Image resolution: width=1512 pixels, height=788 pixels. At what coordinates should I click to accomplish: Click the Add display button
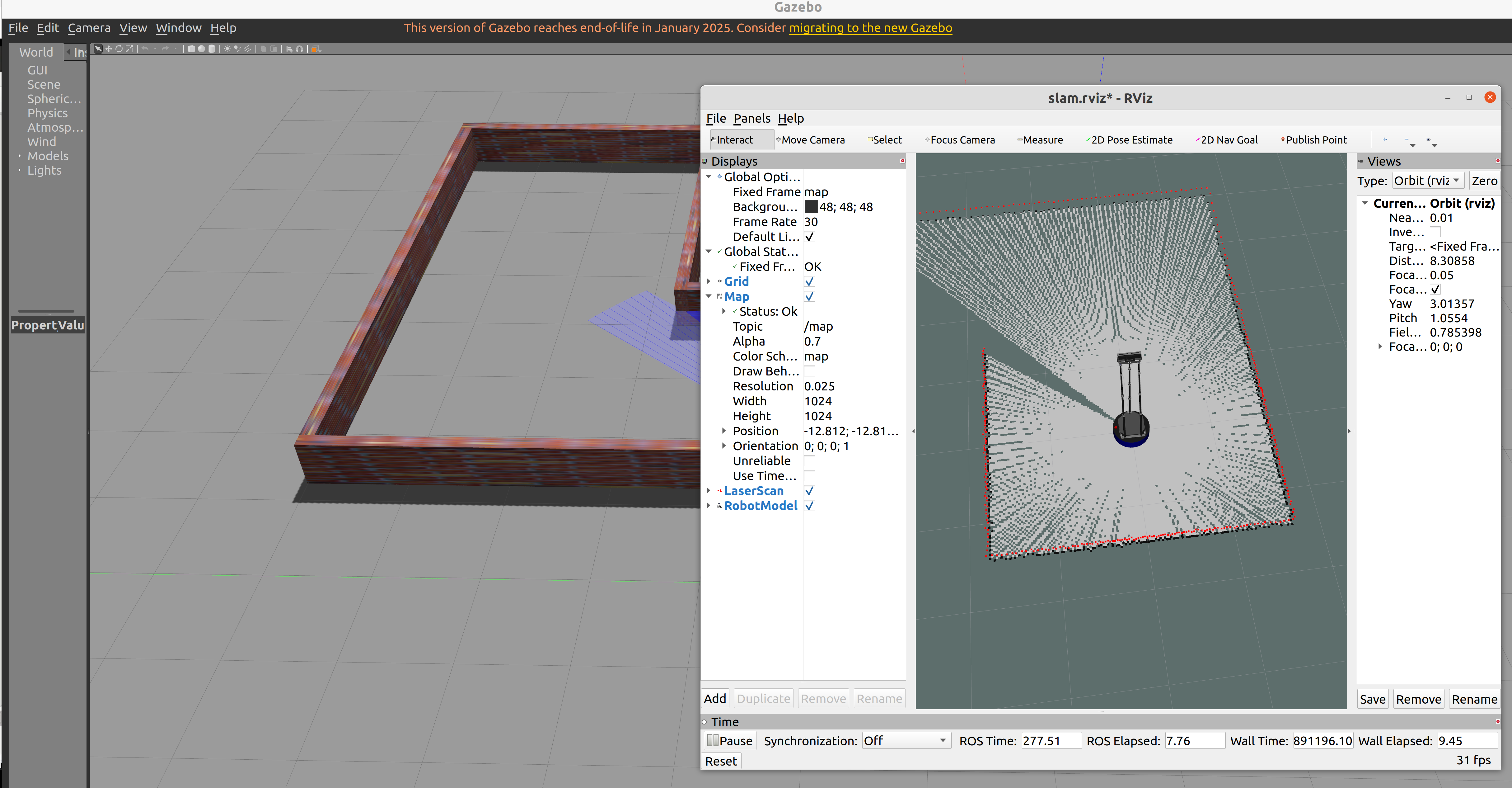click(715, 698)
